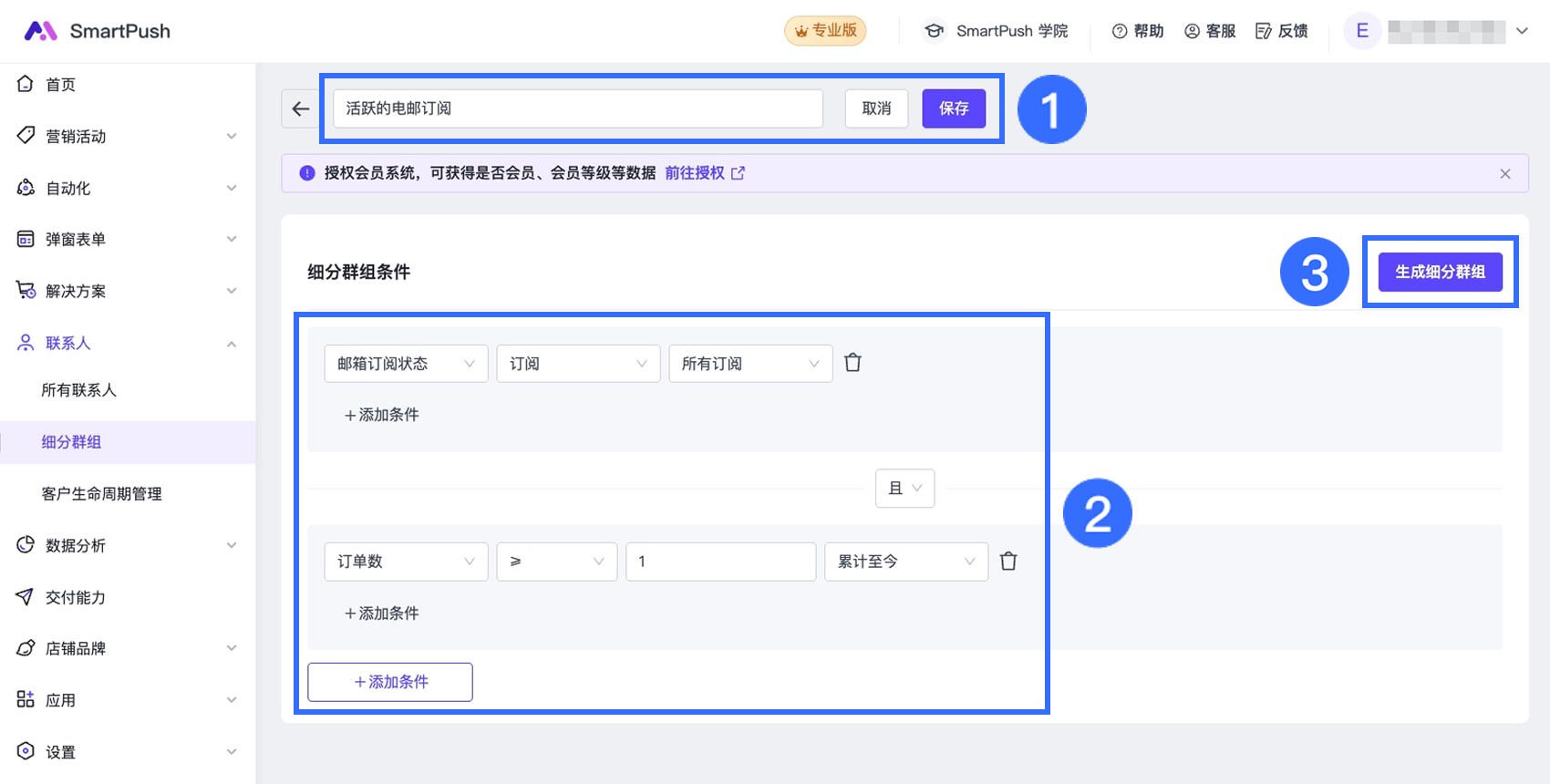
Task: Click the segment name field 活跃的电邮订阅
Action: click(x=578, y=108)
